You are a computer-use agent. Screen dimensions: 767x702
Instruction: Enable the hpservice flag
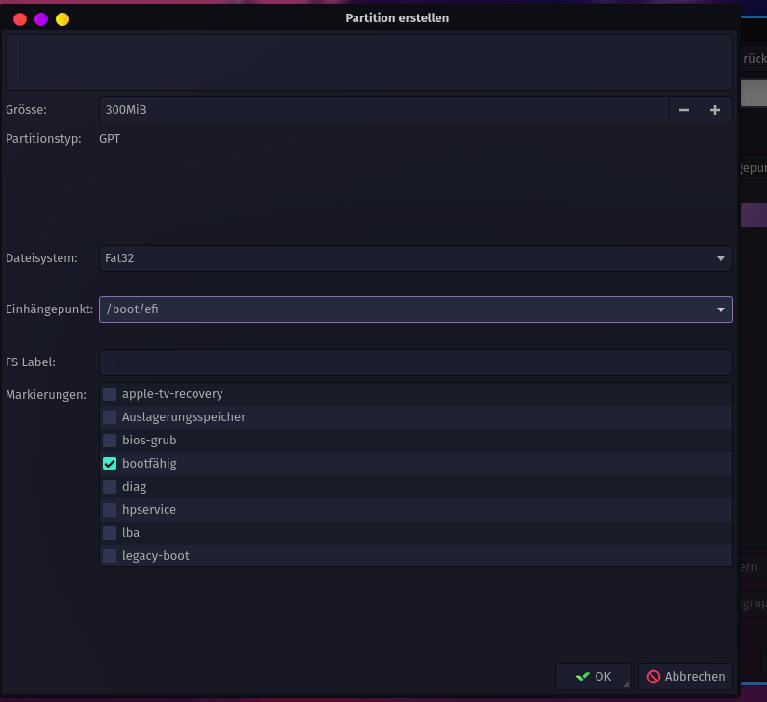[110, 510]
